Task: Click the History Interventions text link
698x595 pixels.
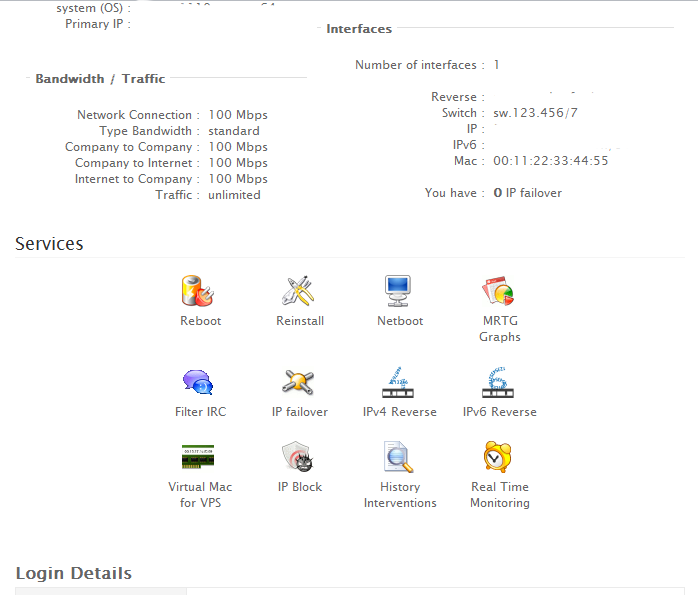Action: coord(400,495)
